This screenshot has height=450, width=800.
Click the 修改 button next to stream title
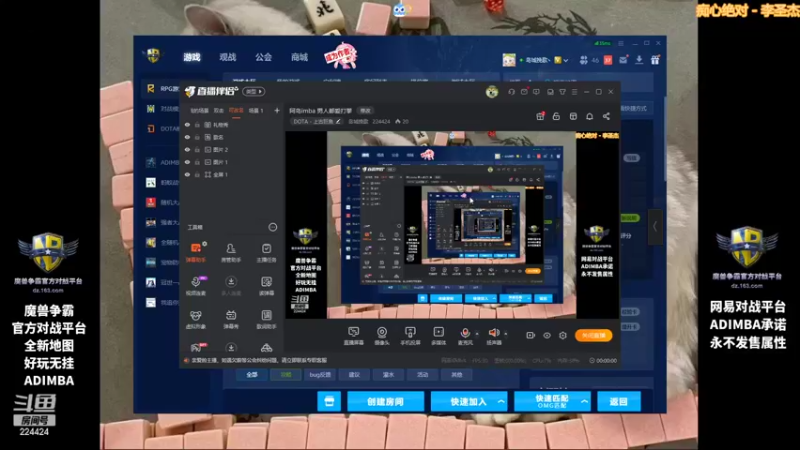click(365, 110)
